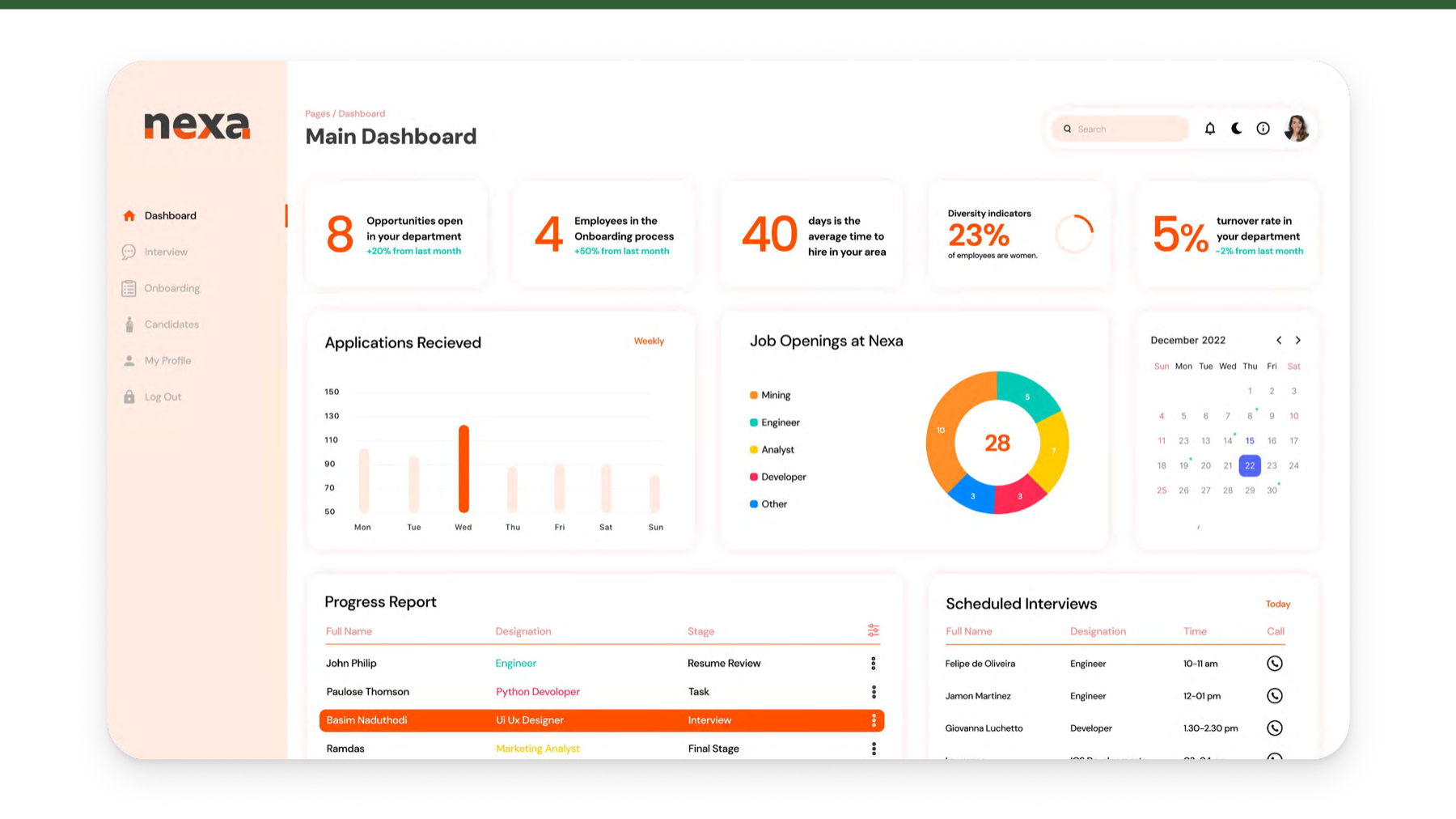1456x819 pixels.
Task: Call Felipe de Oliveira phone icon
Action: pos(1275,664)
